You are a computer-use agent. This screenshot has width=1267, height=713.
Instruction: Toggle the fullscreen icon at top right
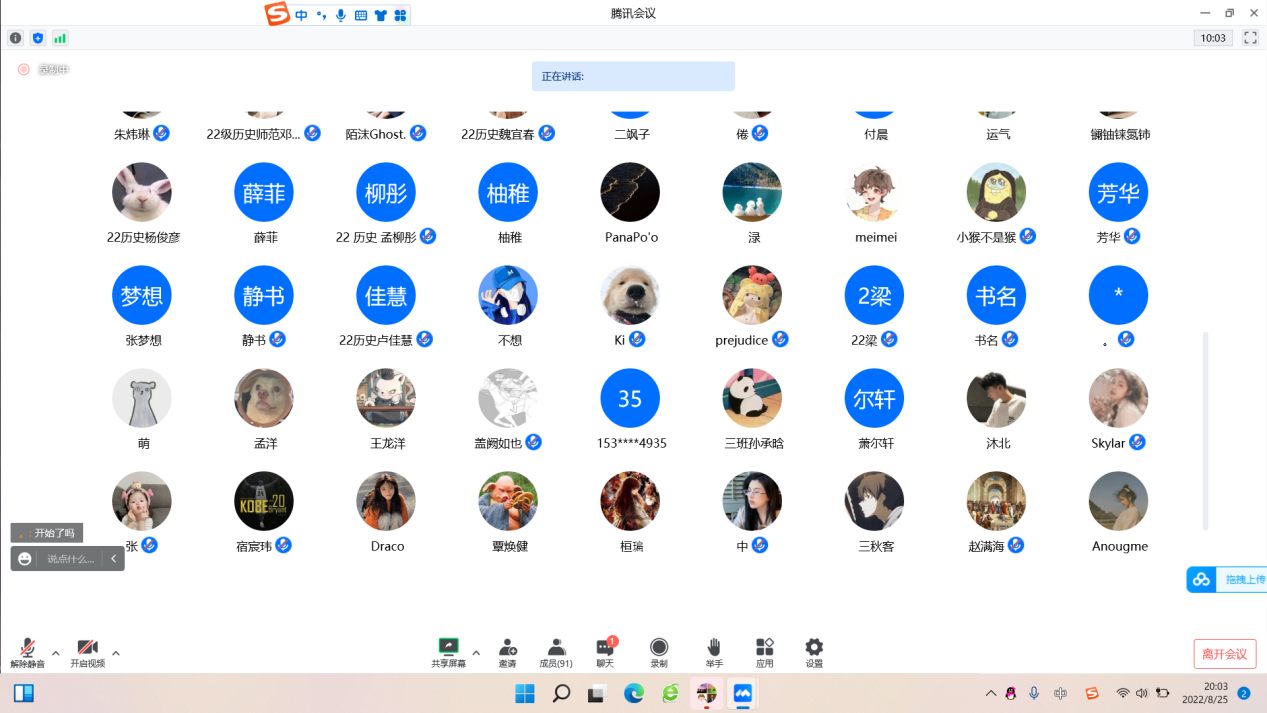point(1250,38)
